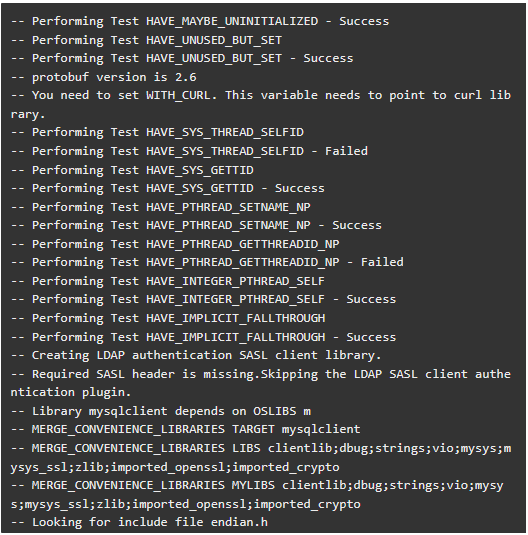
Task: Click the MERGE_CONVENIENCE_LIBRARIES MYLIBS line
Action: (257, 495)
